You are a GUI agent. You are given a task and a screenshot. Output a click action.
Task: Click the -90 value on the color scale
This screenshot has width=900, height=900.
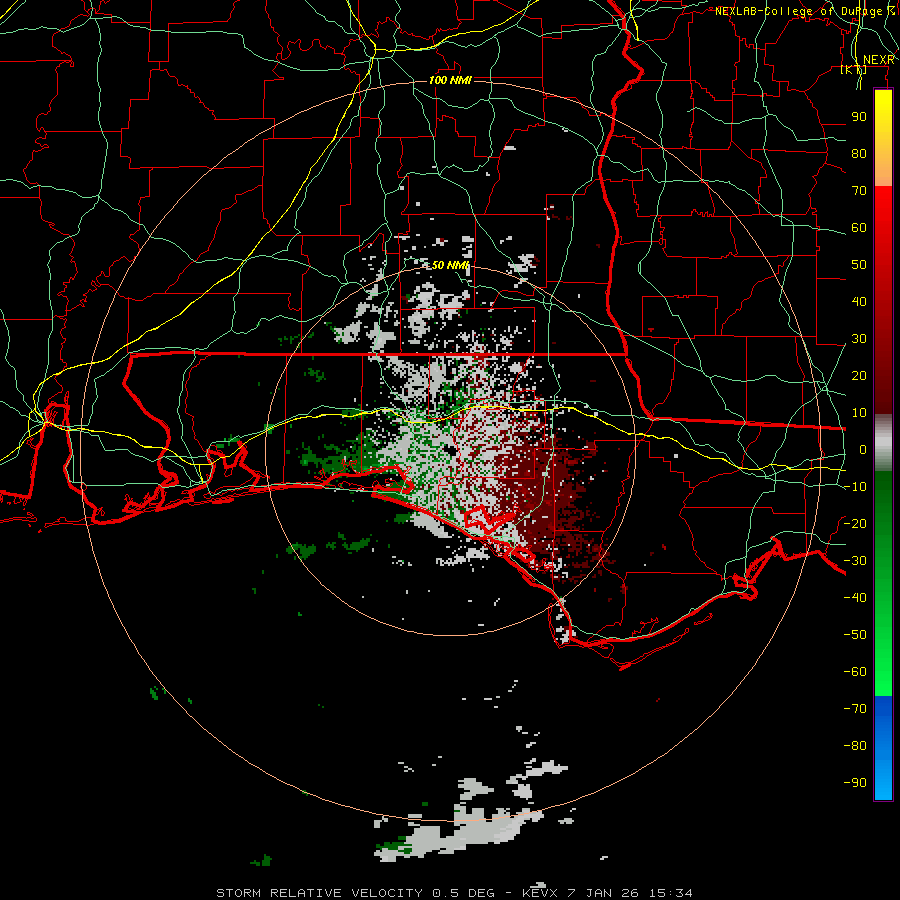coord(855,783)
